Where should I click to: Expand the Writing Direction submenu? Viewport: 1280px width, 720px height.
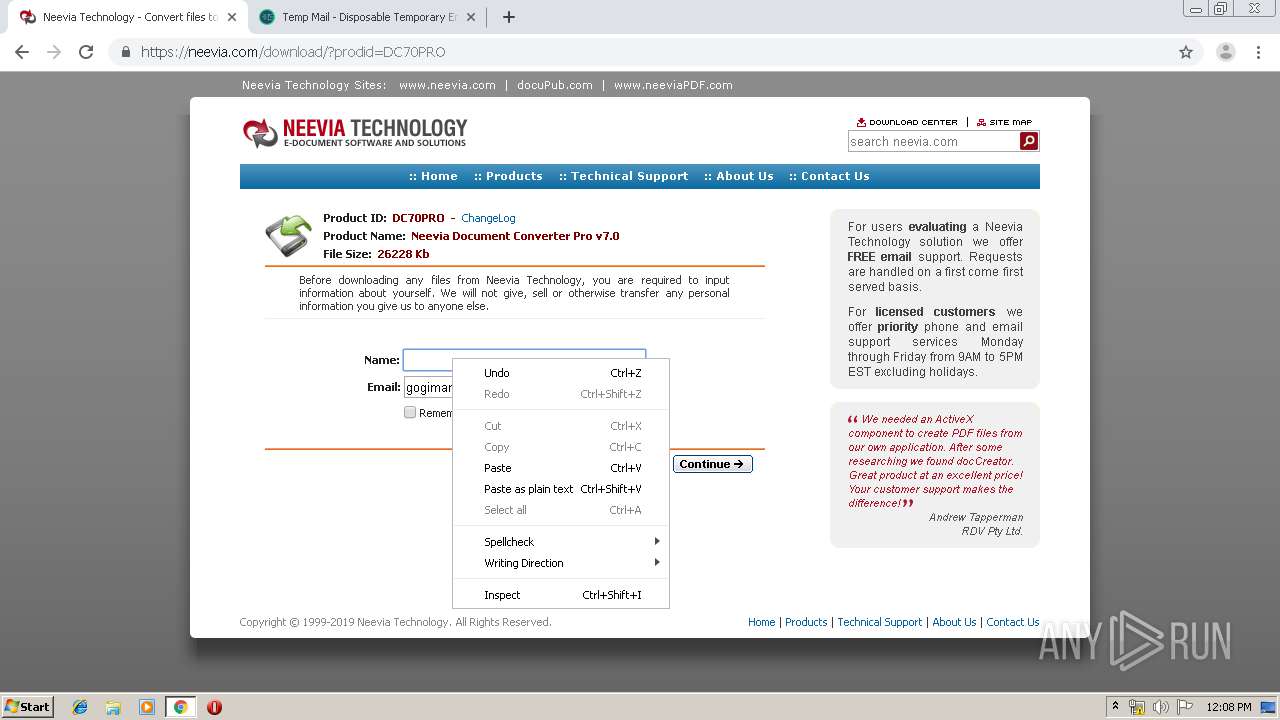coord(561,563)
